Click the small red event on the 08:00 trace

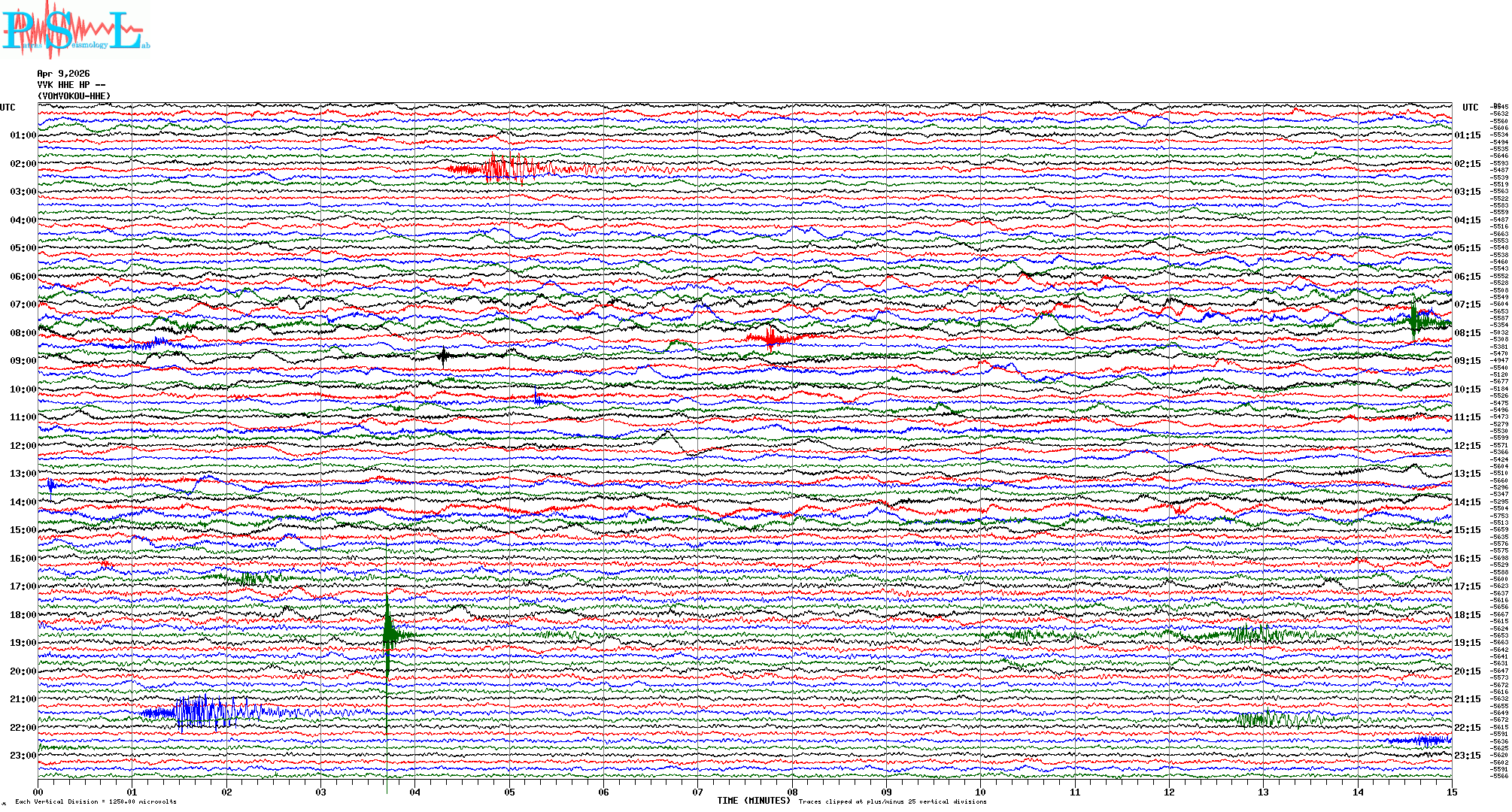click(771, 338)
